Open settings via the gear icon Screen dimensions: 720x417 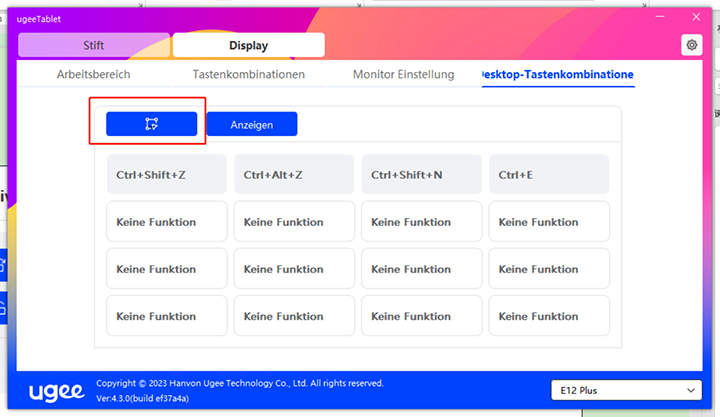pyautogui.click(x=691, y=45)
